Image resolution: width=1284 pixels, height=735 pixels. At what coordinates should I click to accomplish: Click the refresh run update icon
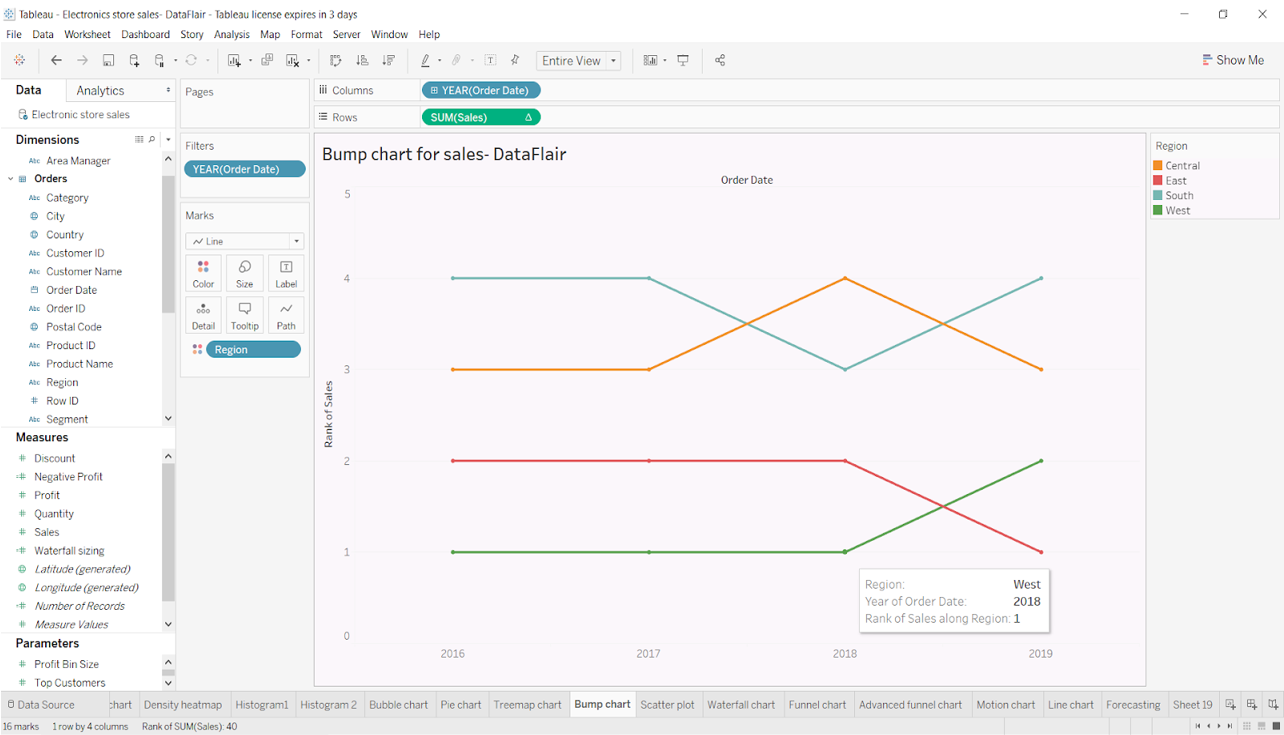[191, 60]
